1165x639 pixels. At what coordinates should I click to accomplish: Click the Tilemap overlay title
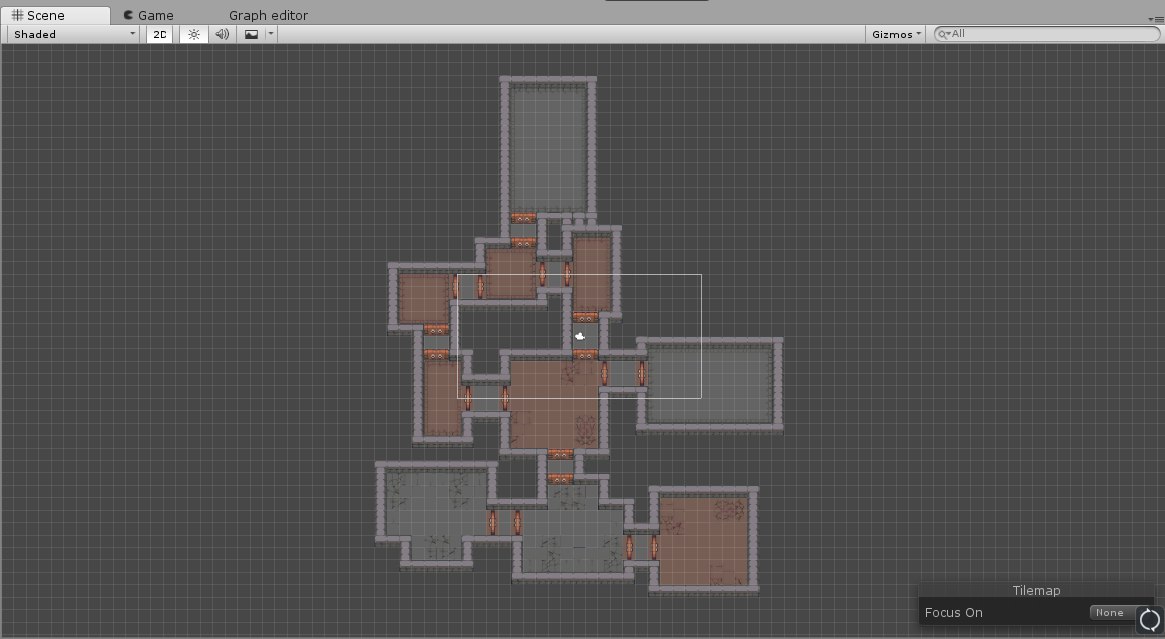(1036, 591)
